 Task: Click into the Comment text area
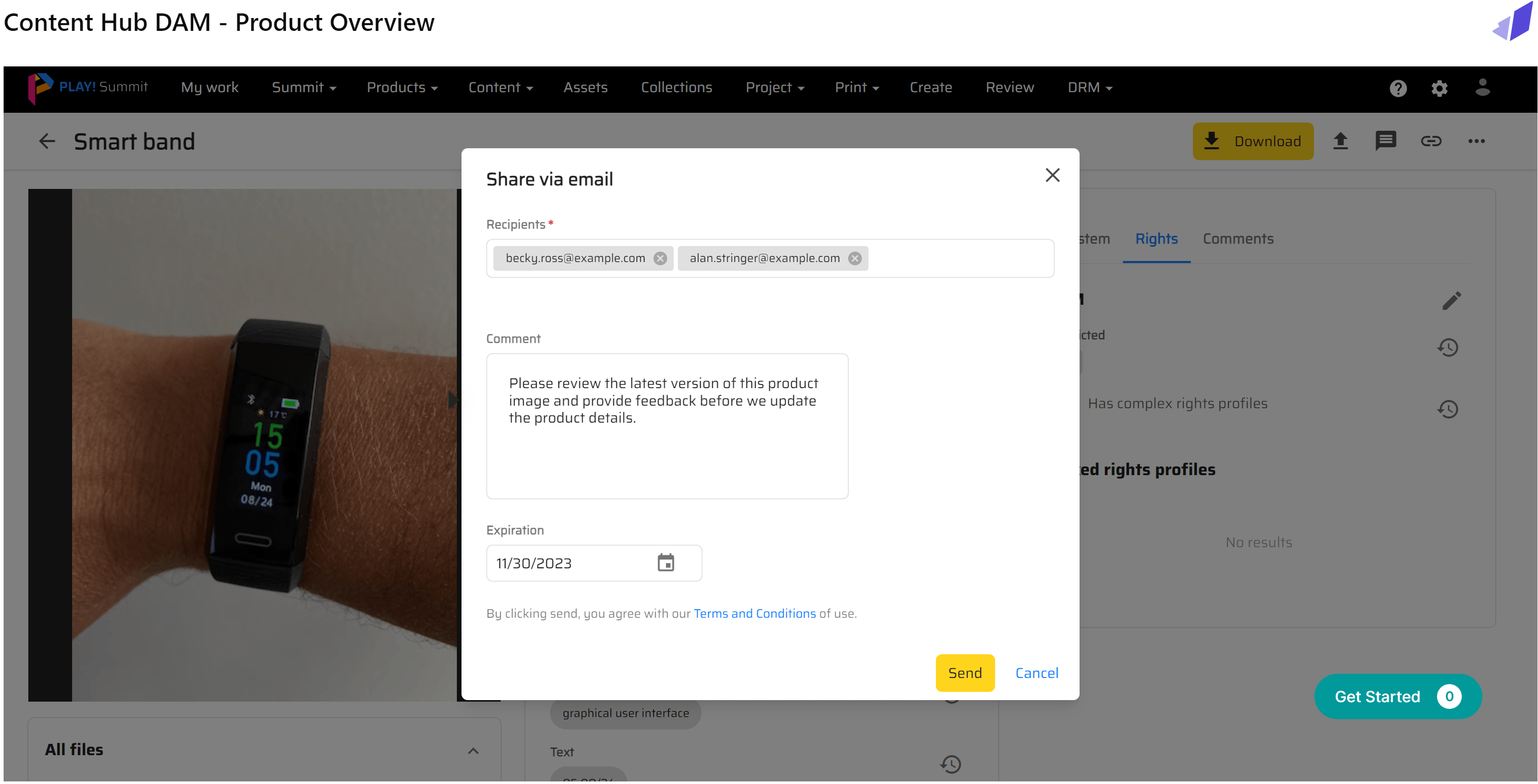click(667, 426)
